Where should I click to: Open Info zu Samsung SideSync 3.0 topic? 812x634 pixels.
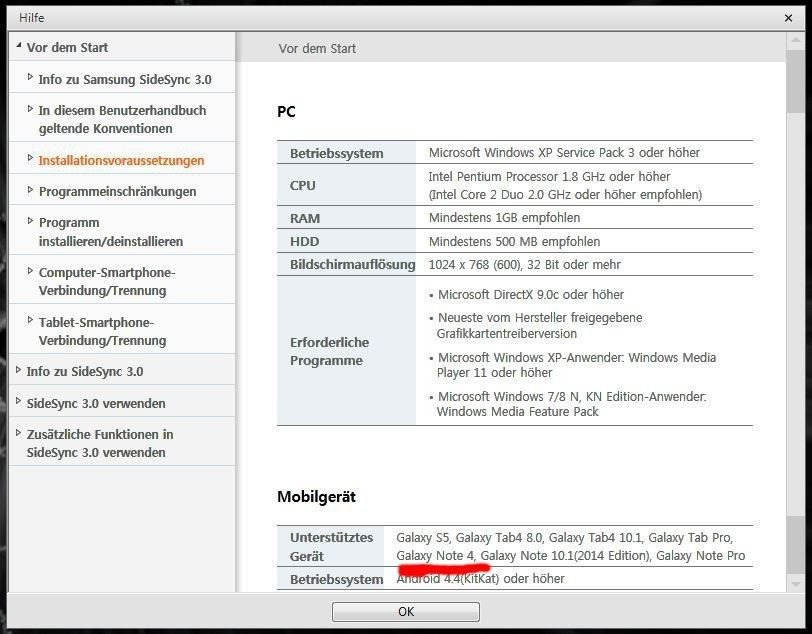tap(125, 79)
